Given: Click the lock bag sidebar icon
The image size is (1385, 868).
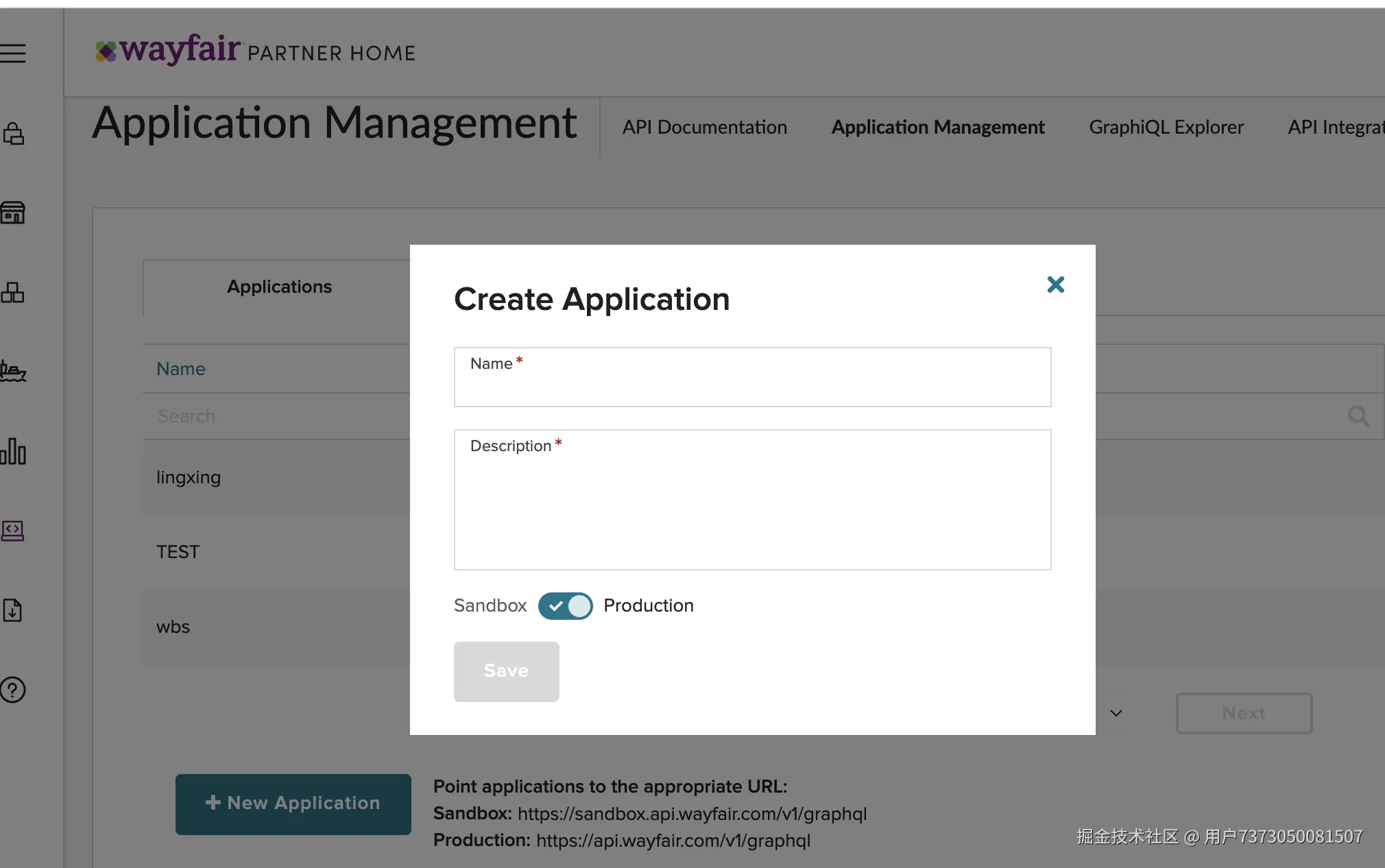Looking at the screenshot, I should pyautogui.click(x=13, y=133).
